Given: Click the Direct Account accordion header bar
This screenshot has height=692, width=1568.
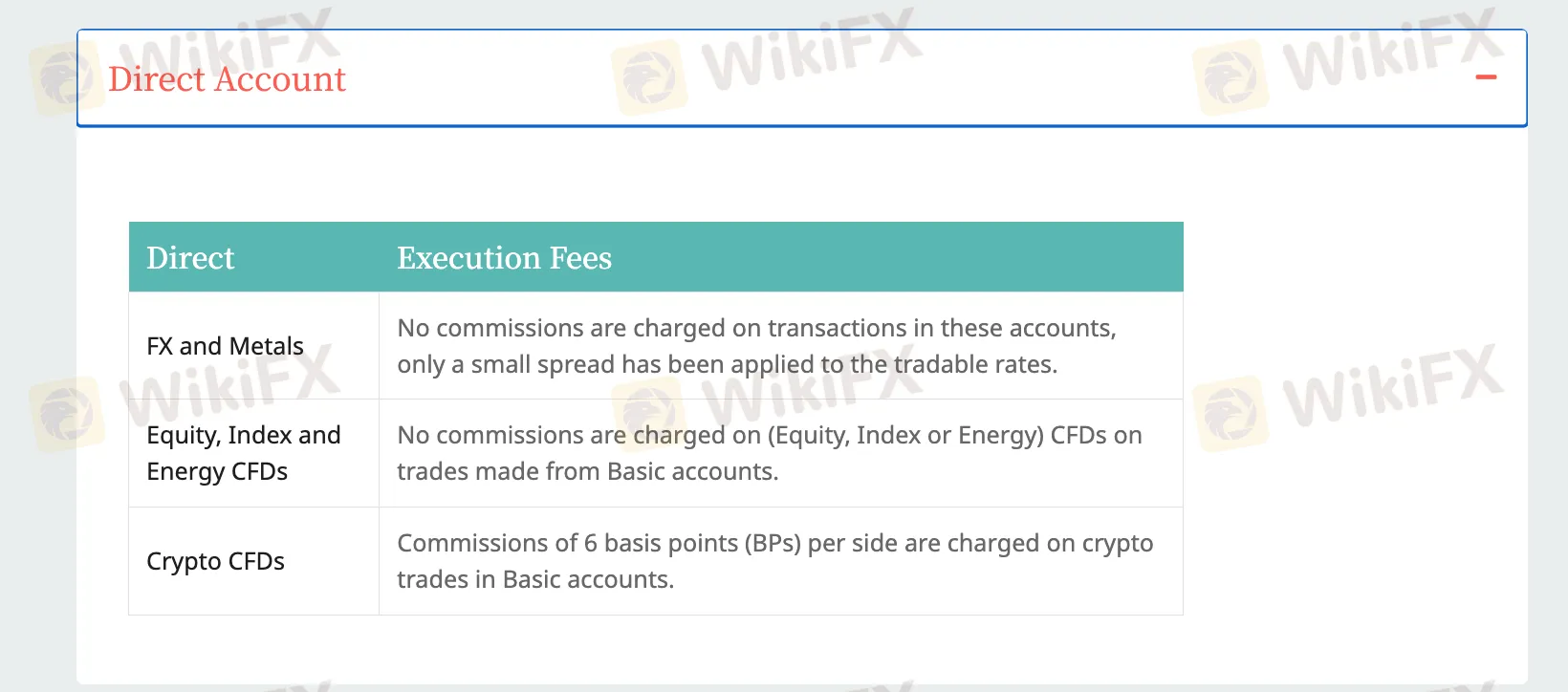Looking at the screenshot, I should [802, 78].
